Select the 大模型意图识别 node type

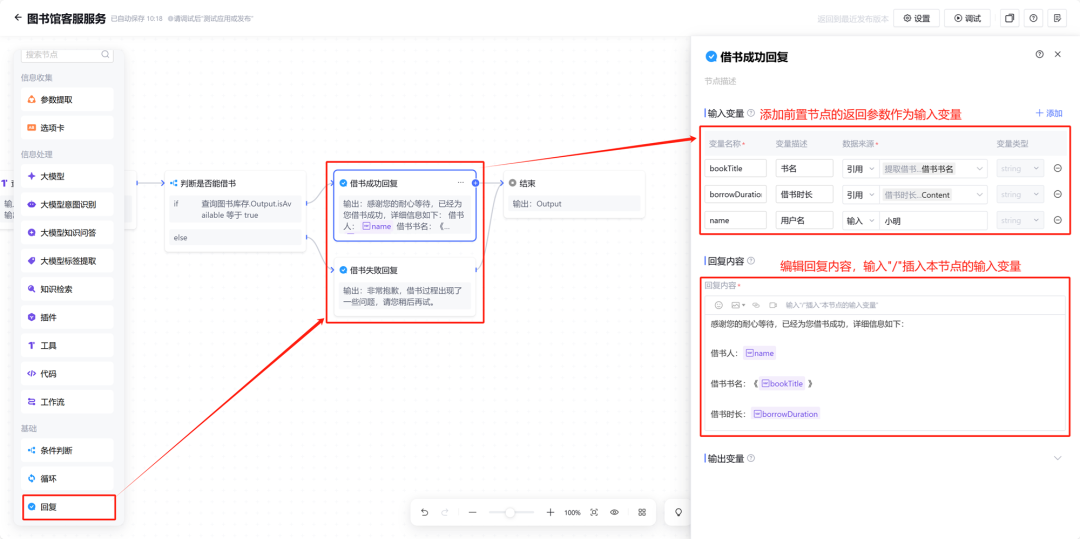click(x=68, y=204)
